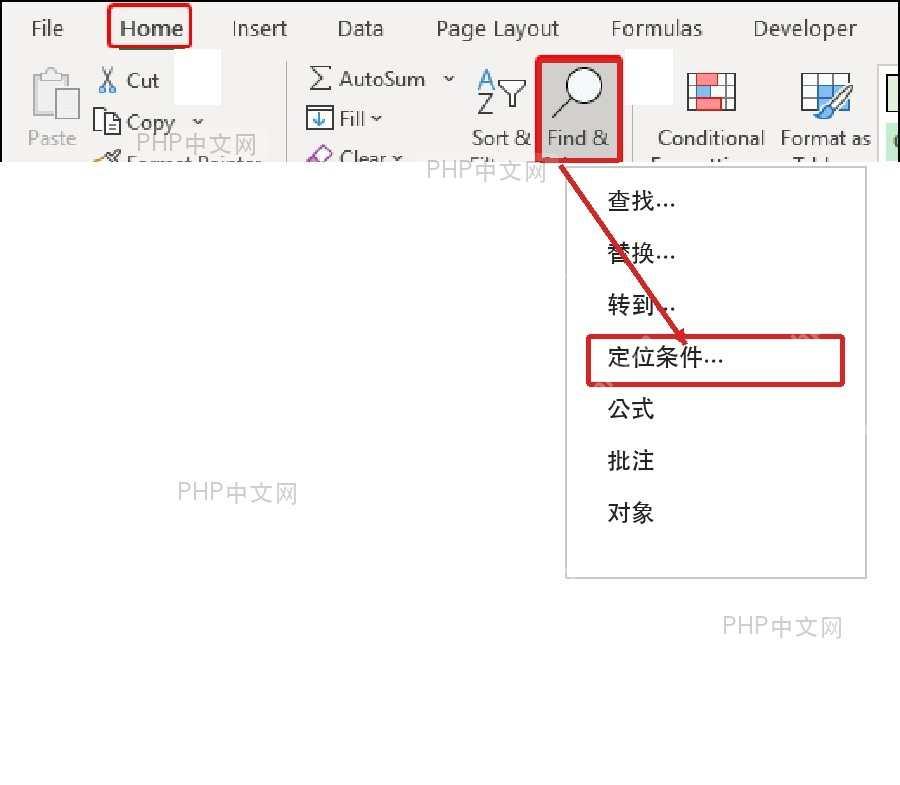Screen dimensions: 900x785
Task: Open the Developer tab
Action: tap(804, 29)
